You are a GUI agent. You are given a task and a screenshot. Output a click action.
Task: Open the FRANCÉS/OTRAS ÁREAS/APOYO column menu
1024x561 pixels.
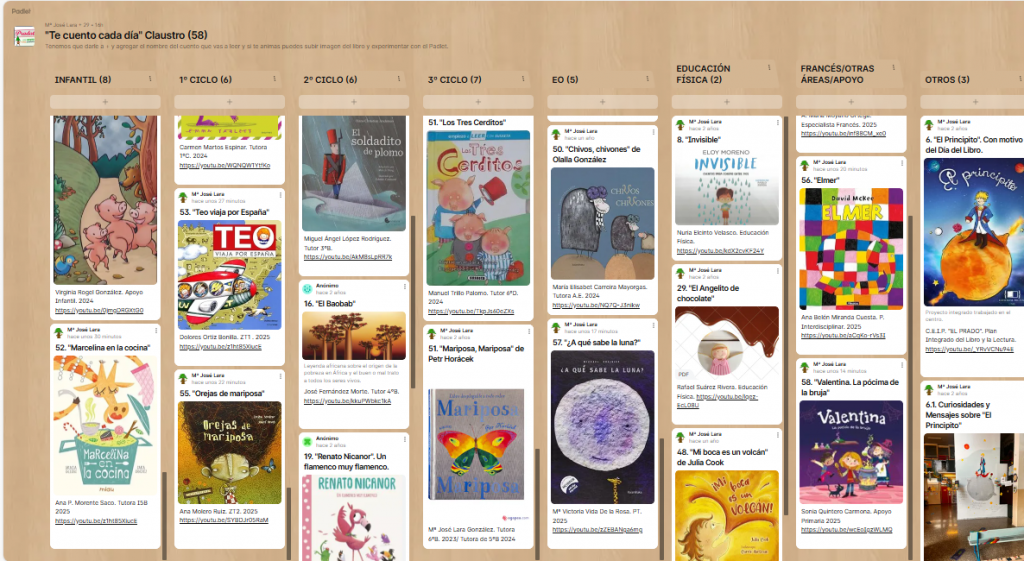893,68
